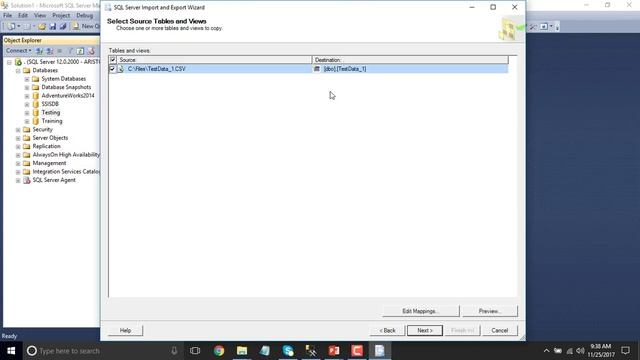
Task: Click the Refresh icon in Object Explorer toolbar
Action: [x=80, y=51]
